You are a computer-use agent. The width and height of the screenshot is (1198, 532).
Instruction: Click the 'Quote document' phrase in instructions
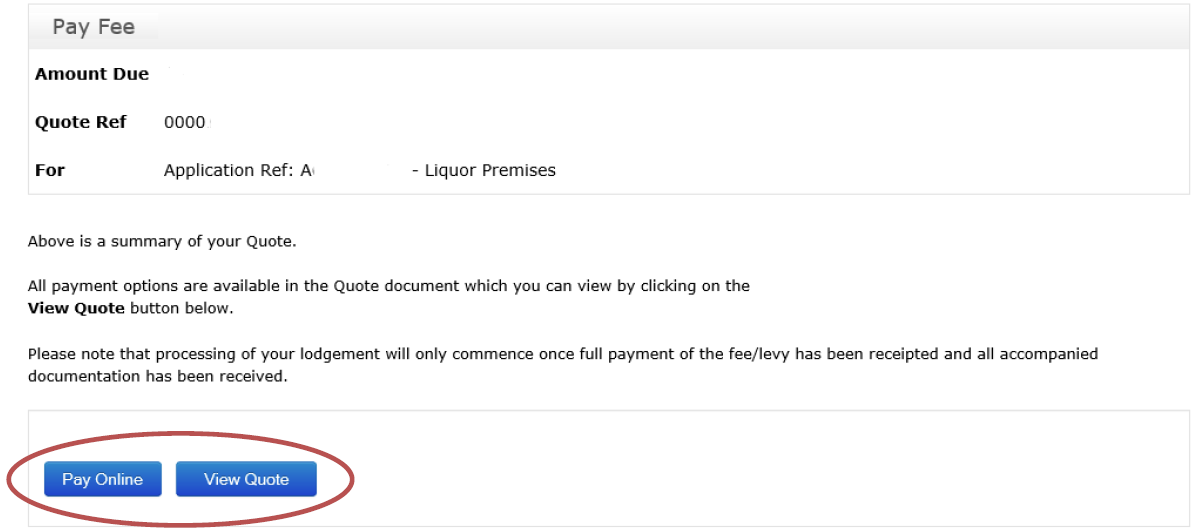click(380, 286)
